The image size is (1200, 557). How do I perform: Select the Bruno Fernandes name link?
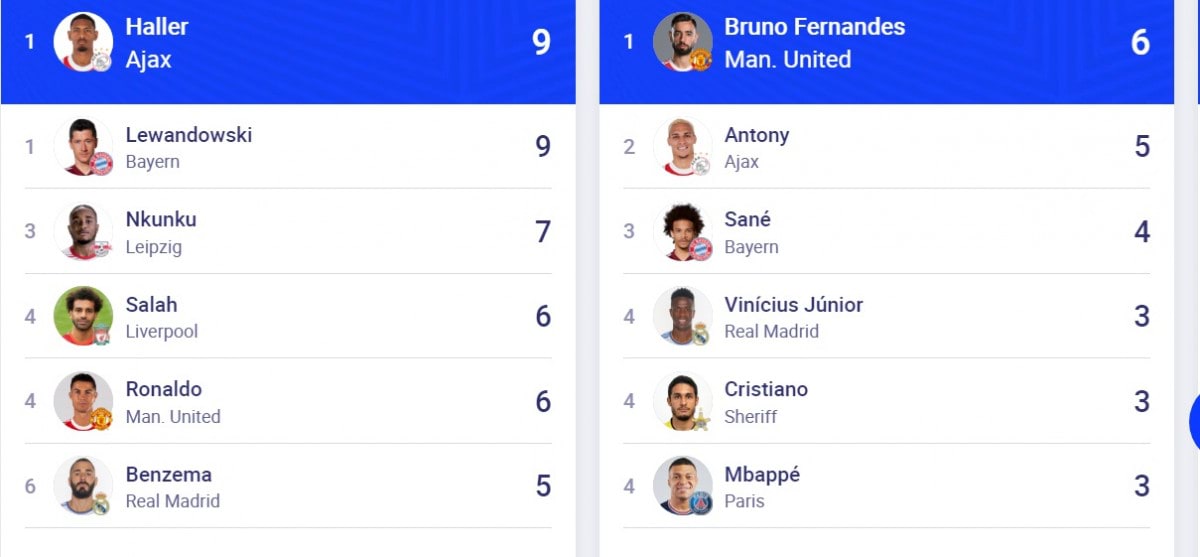pyautogui.click(x=814, y=27)
